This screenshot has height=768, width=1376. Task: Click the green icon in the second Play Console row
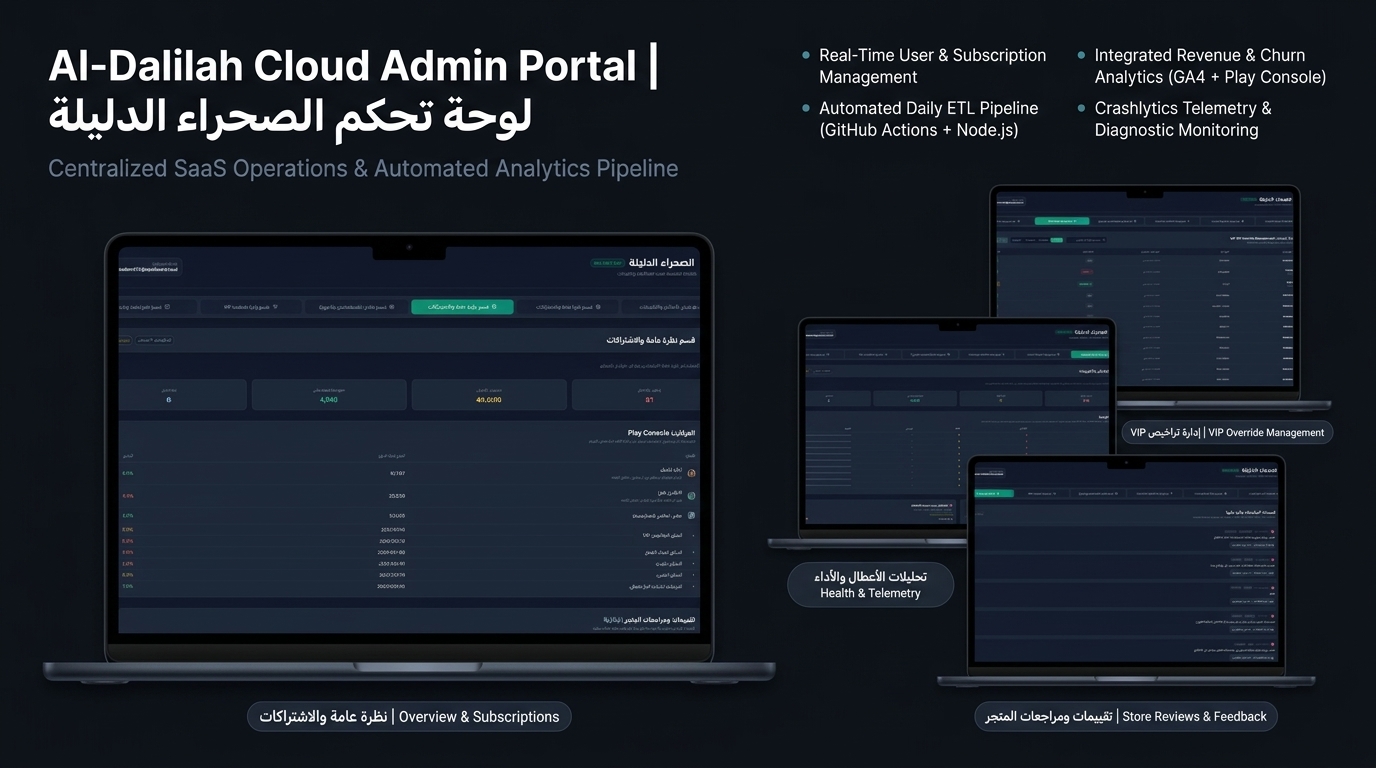pyautogui.click(x=692, y=495)
